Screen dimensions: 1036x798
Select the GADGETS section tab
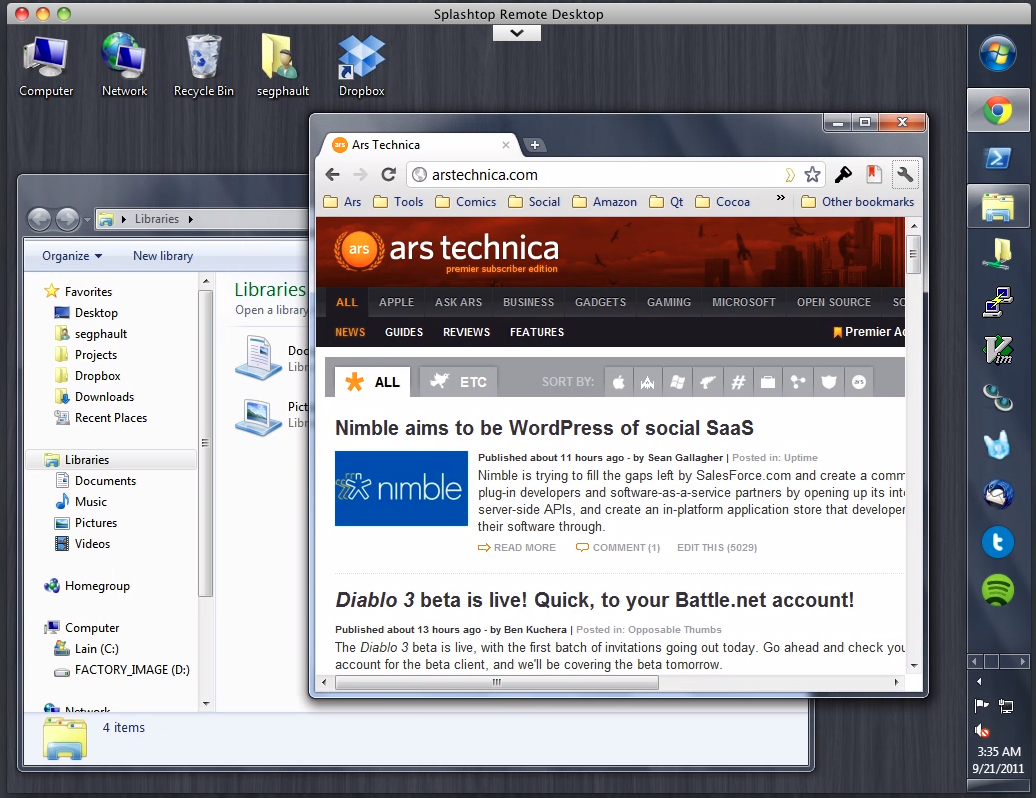click(x=600, y=302)
